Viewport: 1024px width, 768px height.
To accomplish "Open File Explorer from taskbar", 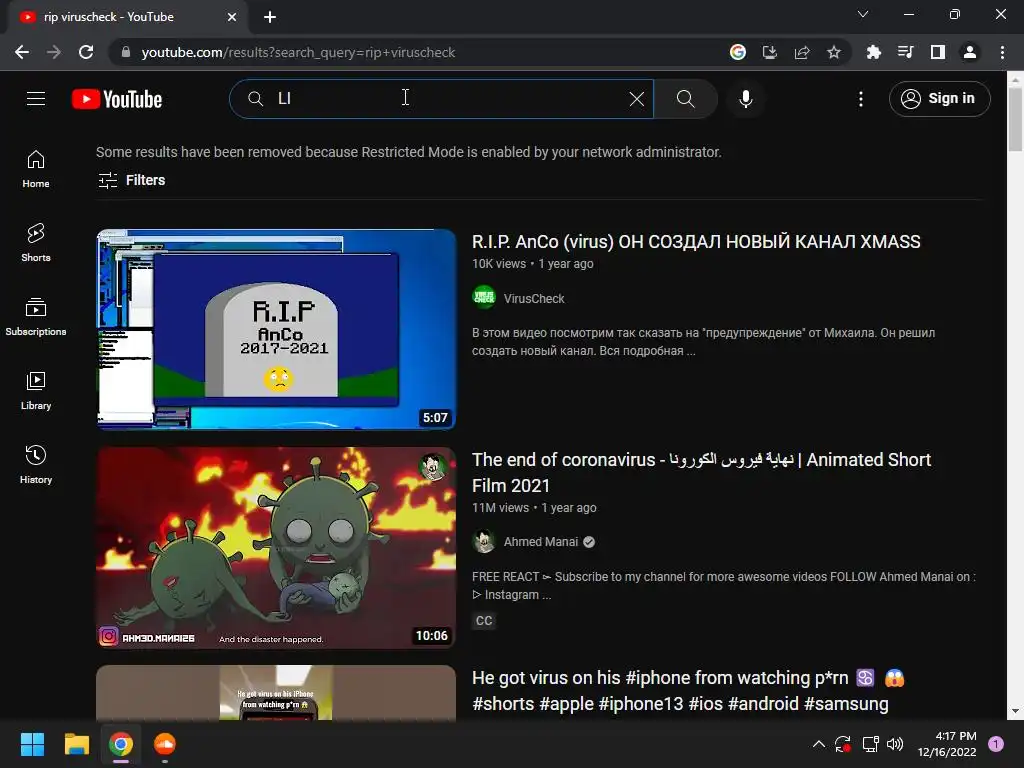I will click(76, 744).
